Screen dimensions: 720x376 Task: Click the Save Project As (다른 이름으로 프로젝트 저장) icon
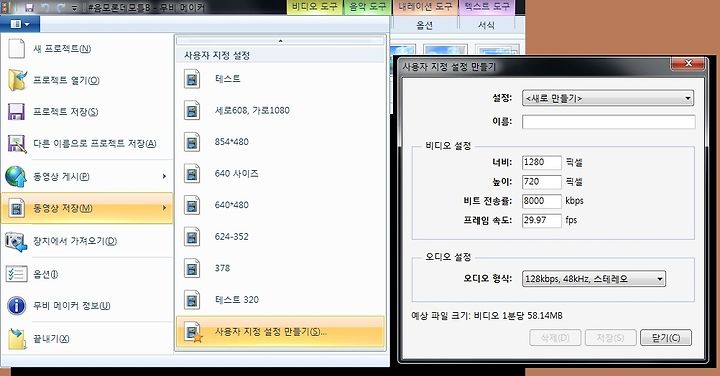(17, 144)
